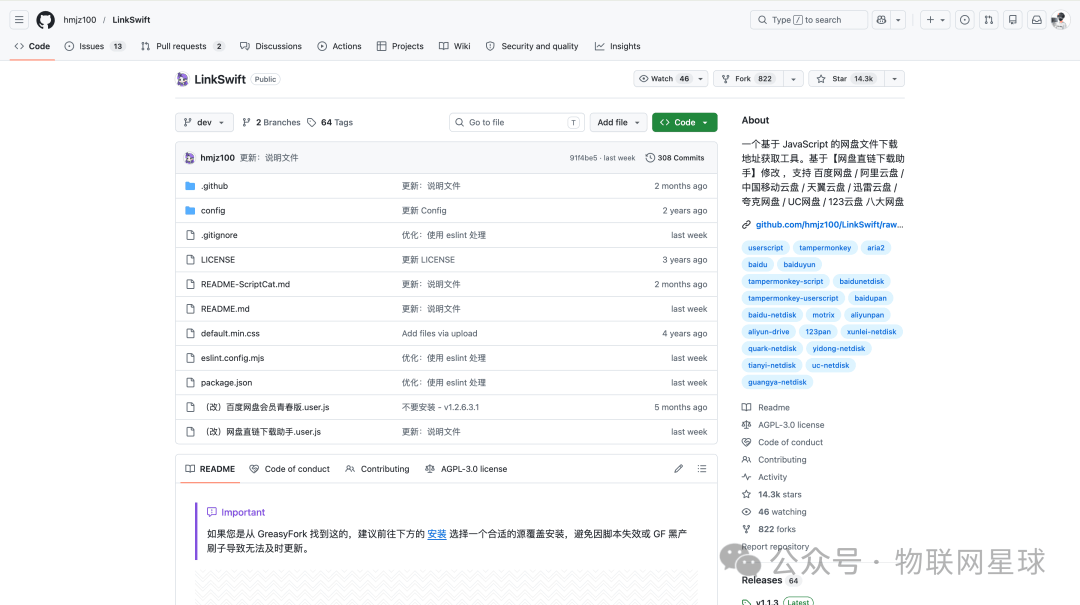The height and width of the screenshot is (605, 1080).
Task: Select the Code of conduct README tab
Action: tap(289, 469)
